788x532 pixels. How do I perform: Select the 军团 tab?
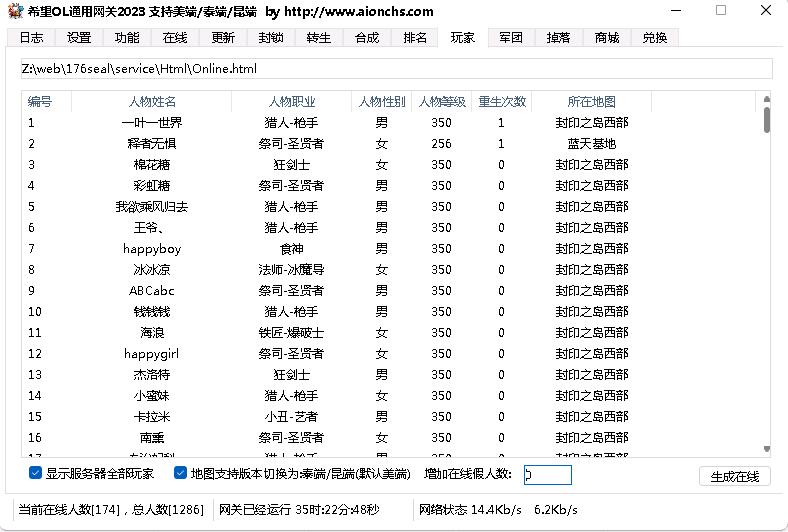[511, 38]
